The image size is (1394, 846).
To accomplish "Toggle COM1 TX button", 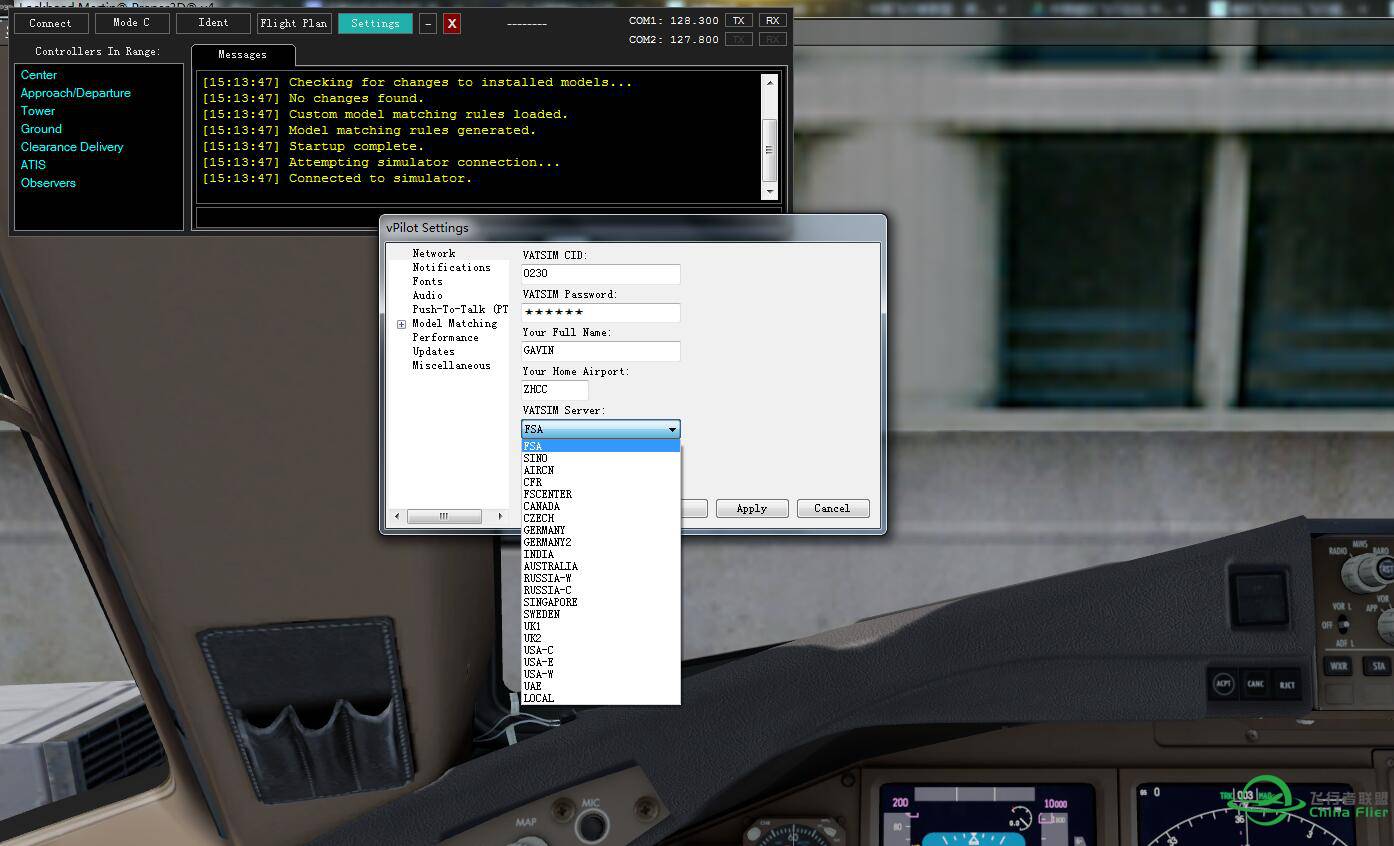I will (x=738, y=20).
